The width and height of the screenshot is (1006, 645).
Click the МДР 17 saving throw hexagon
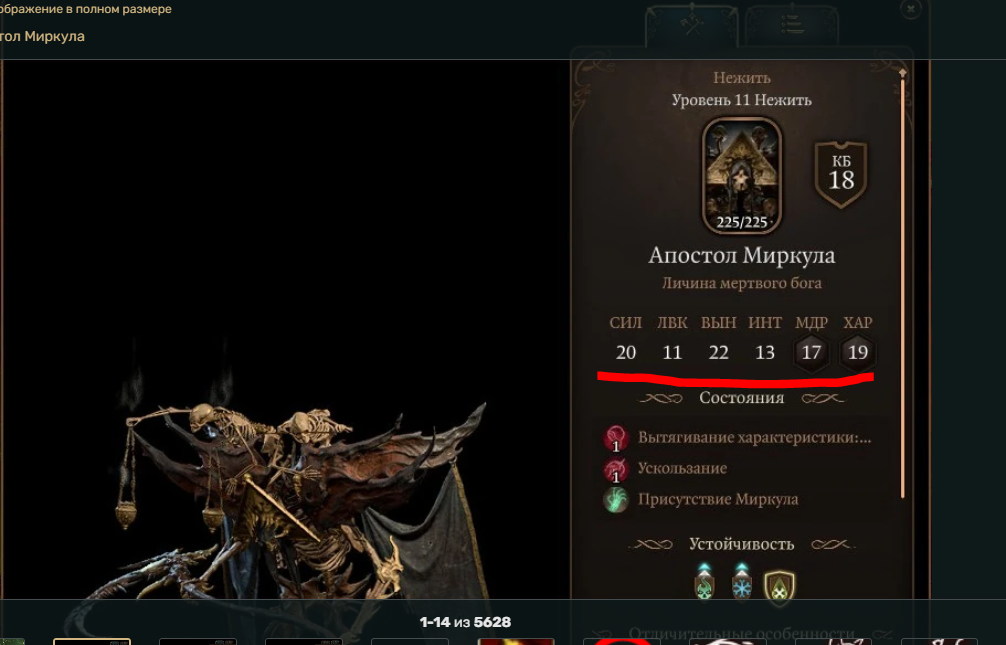811,352
